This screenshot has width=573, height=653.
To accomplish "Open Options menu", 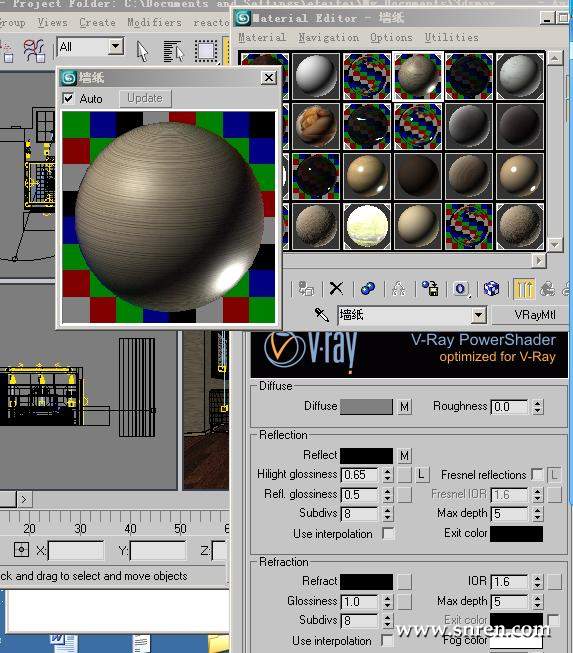I will 391,37.
